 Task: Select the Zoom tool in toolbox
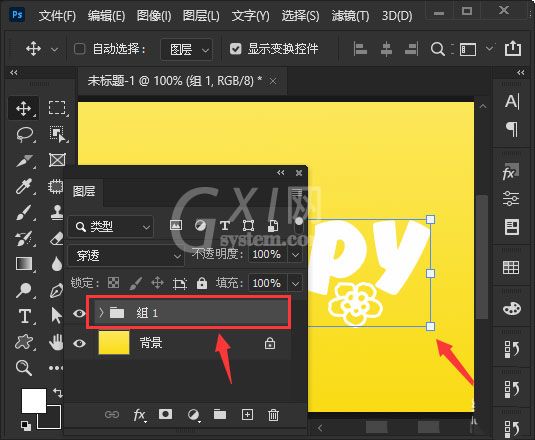coord(24,368)
